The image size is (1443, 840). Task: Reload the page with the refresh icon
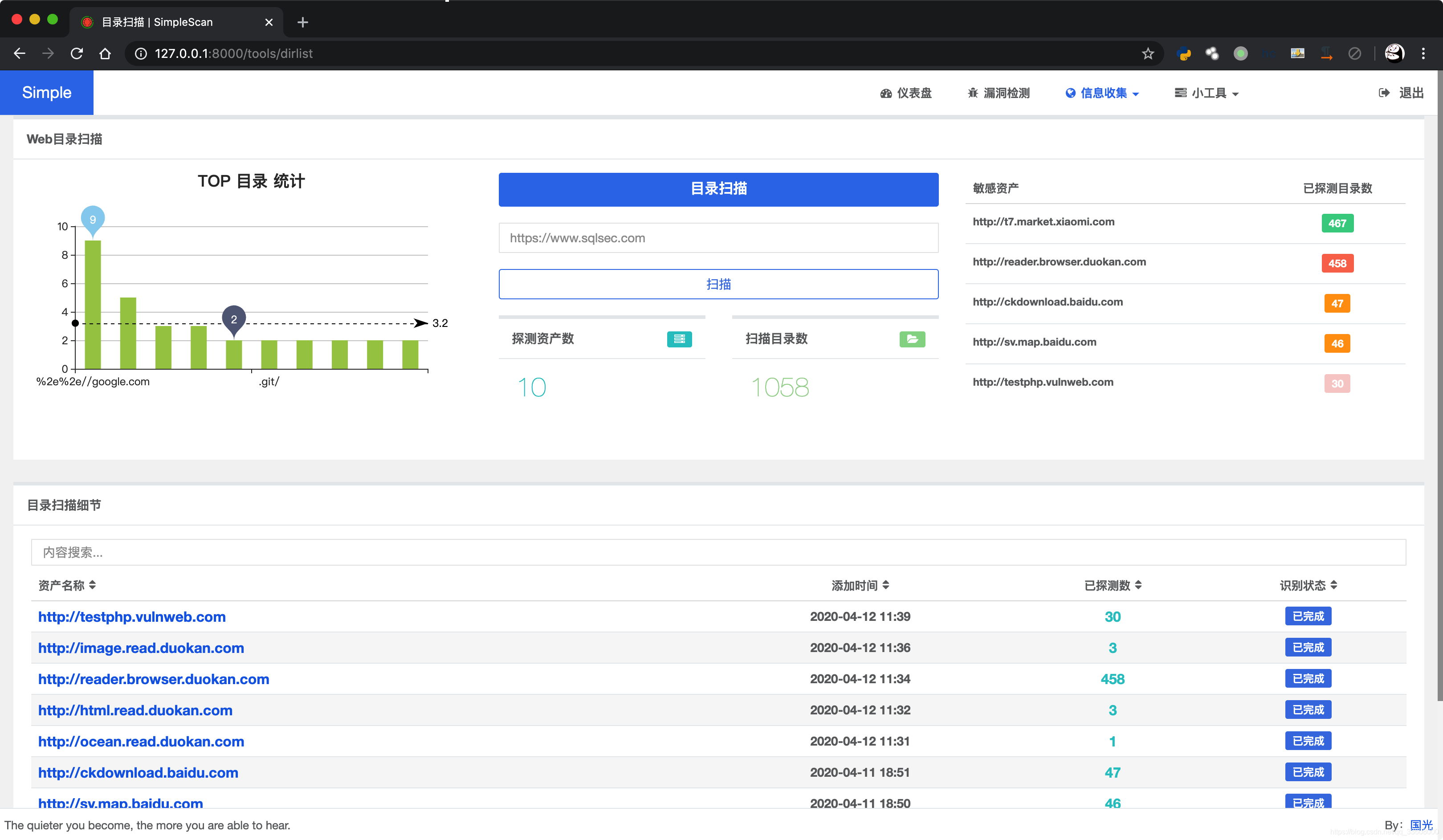coord(77,53)
